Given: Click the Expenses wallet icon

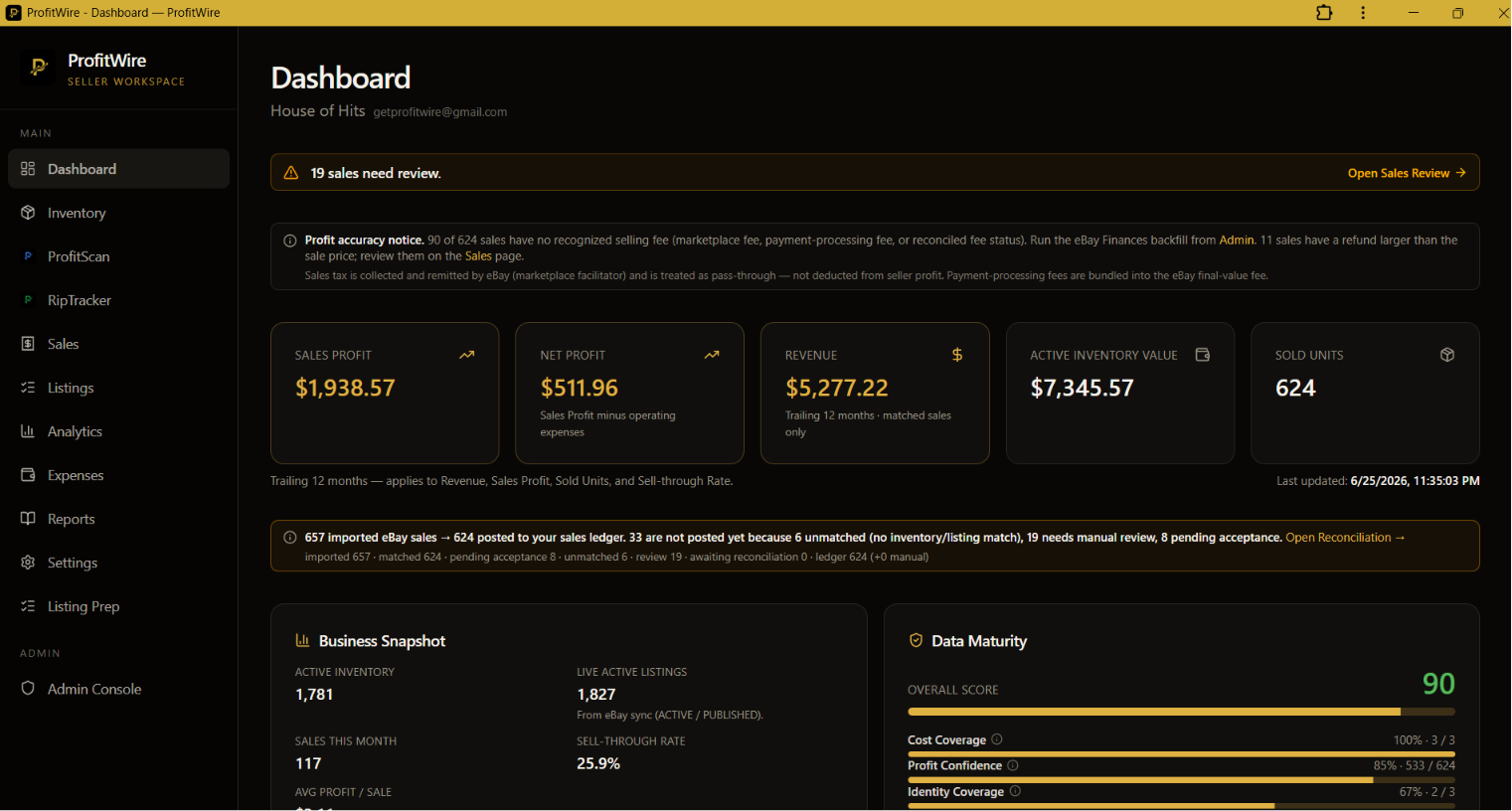Looking at the screenshot, I should click(x=28, y=475).
